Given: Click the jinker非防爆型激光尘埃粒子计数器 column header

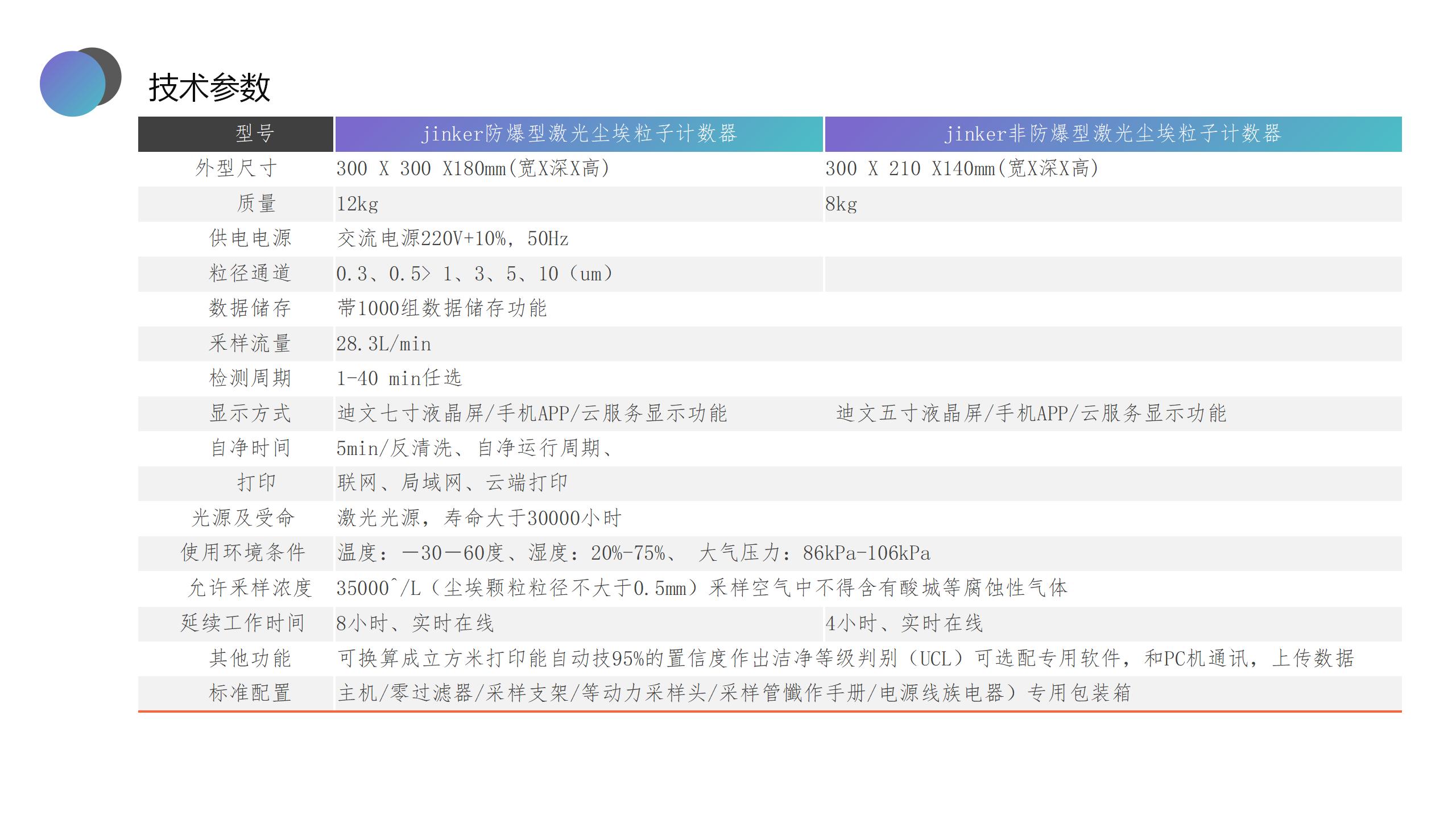Looking at the screenshot, I should coord(1112,134).
